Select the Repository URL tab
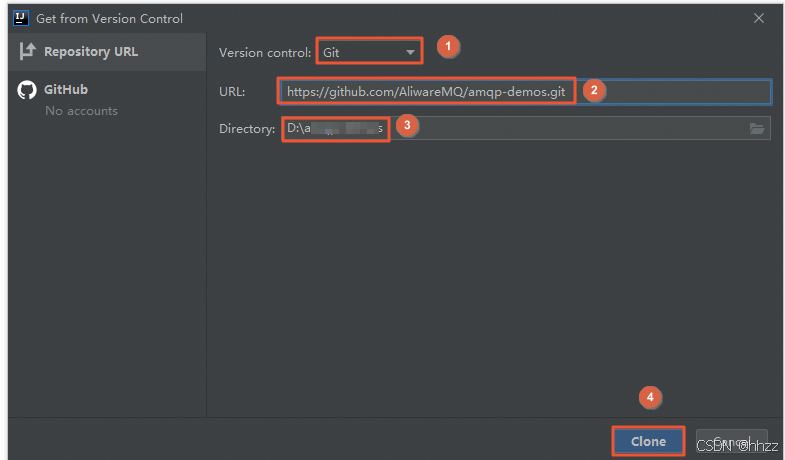Image resolution: width=785 pixels, height=460 pixels. pos(107,52)
